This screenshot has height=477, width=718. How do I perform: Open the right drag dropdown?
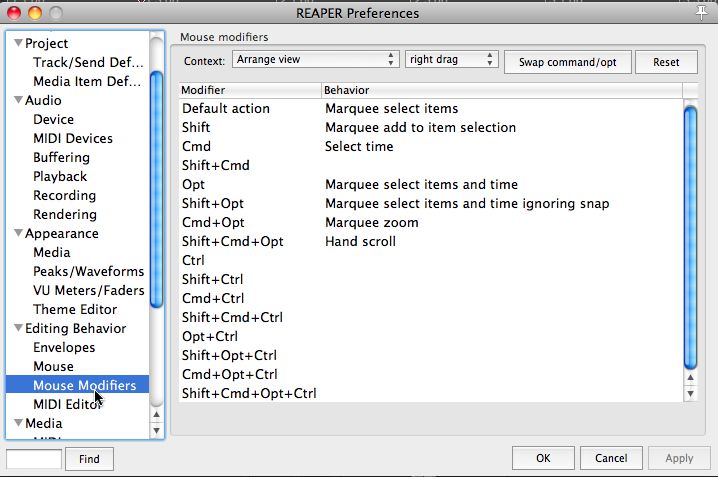pos(451,59)
